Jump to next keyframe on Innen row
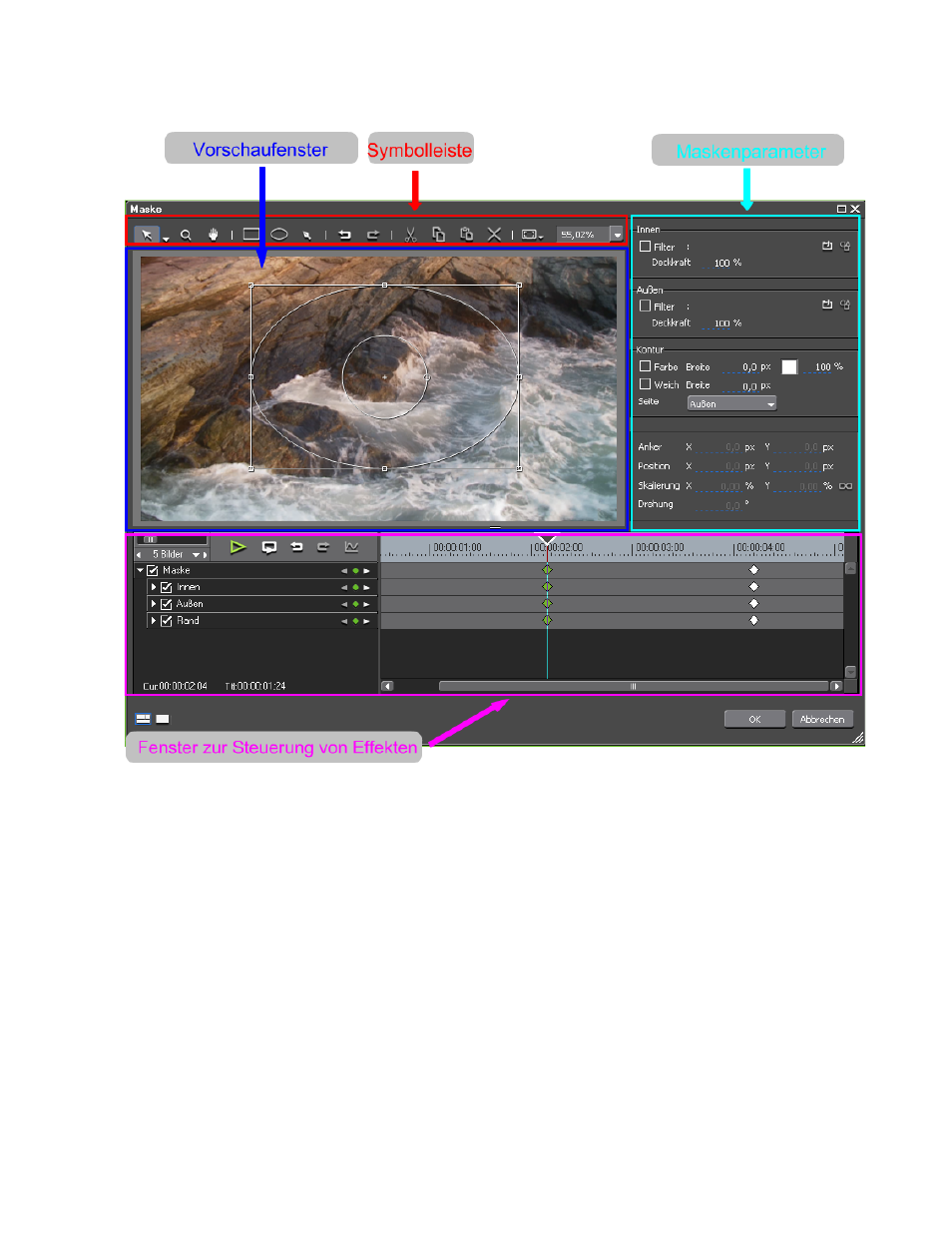This screenshot has width=952, height=1233. click(366, 587)
